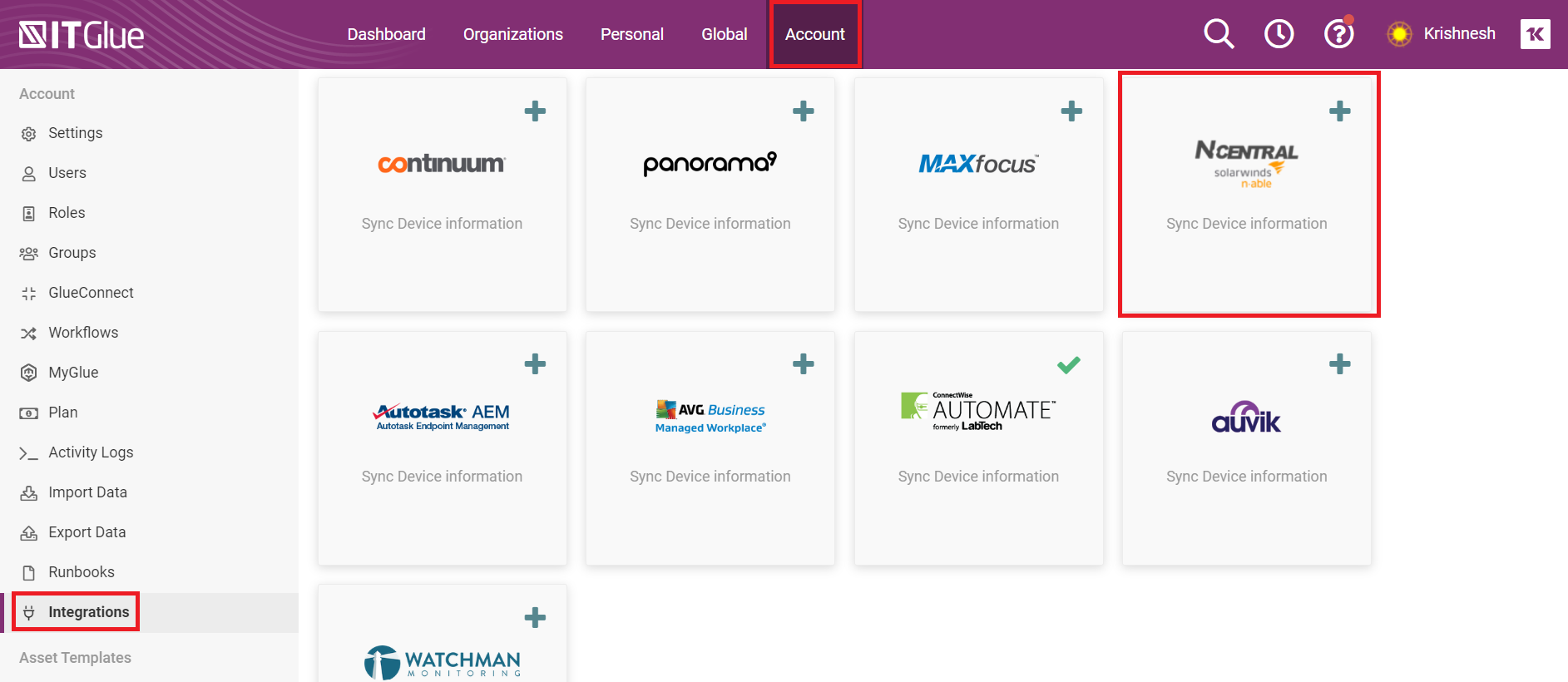Open the Dashboard tab
Viewport: 1568px width, 682px height.
pyautogui.click(x=386, y=34)
